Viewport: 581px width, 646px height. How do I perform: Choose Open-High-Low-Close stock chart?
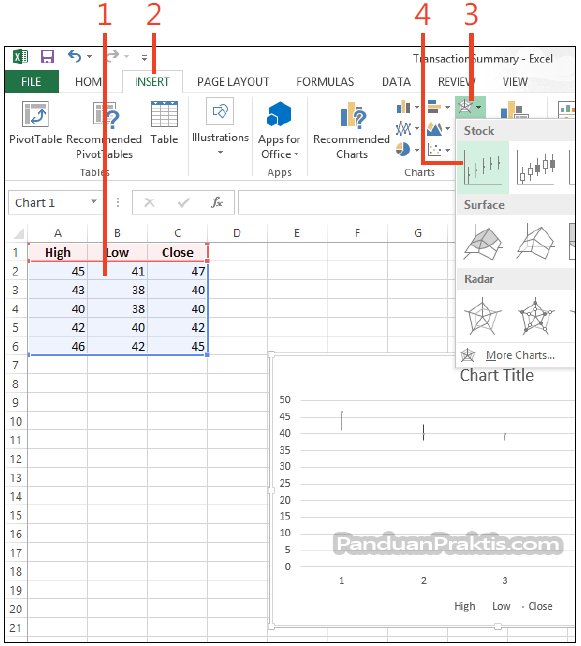[537, 167]
